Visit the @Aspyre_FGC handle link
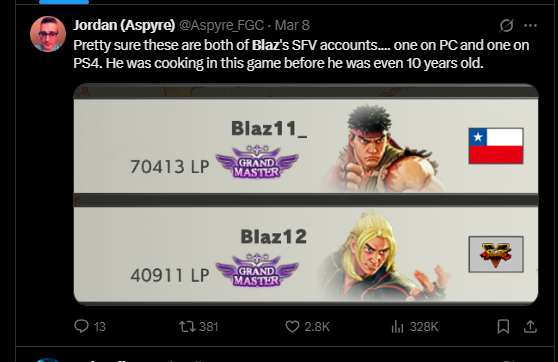The height and width of the screenshot is (362, 558). click(x=221, y=25)
